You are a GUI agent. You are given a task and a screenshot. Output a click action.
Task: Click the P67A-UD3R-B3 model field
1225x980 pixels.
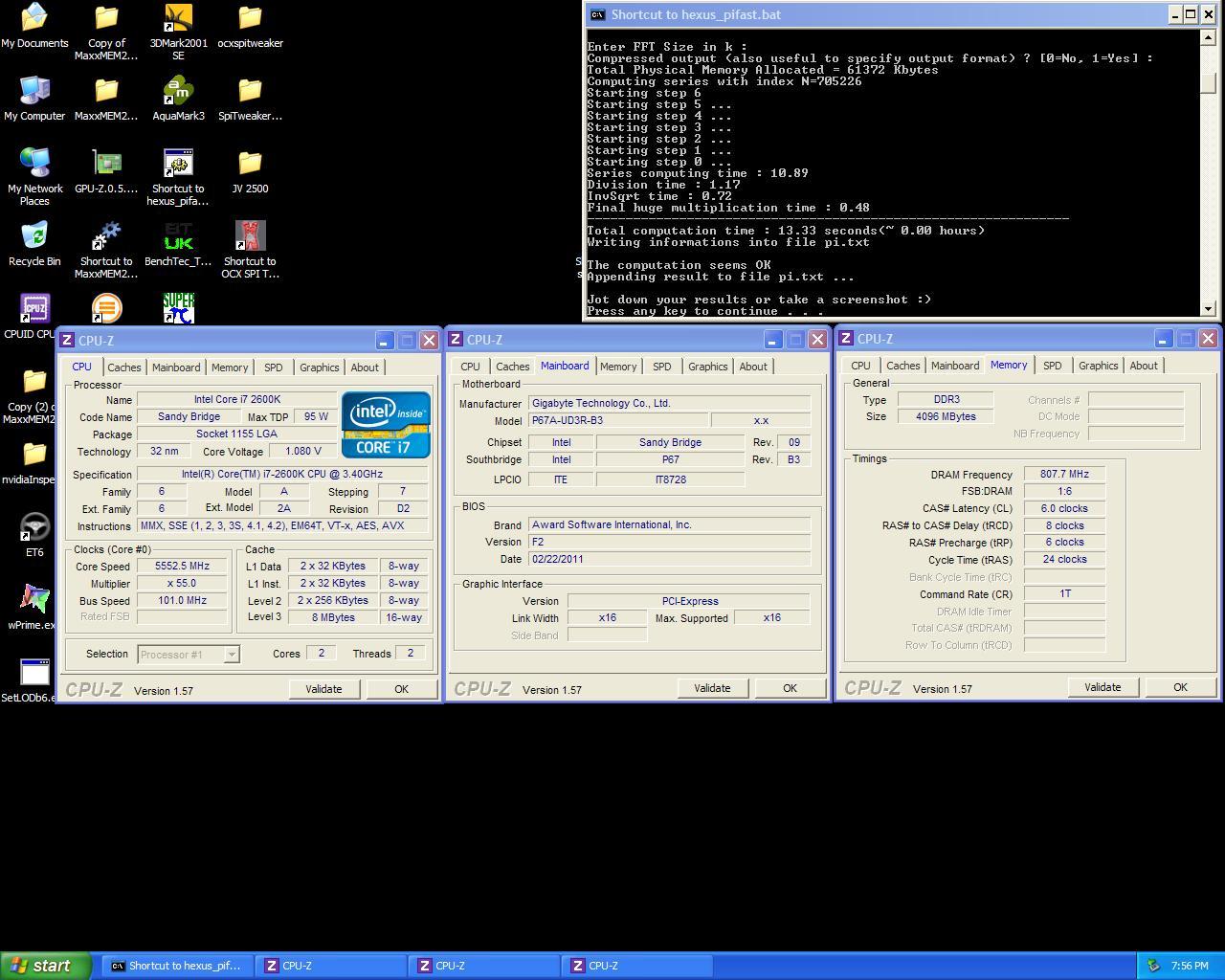point(618,421)
